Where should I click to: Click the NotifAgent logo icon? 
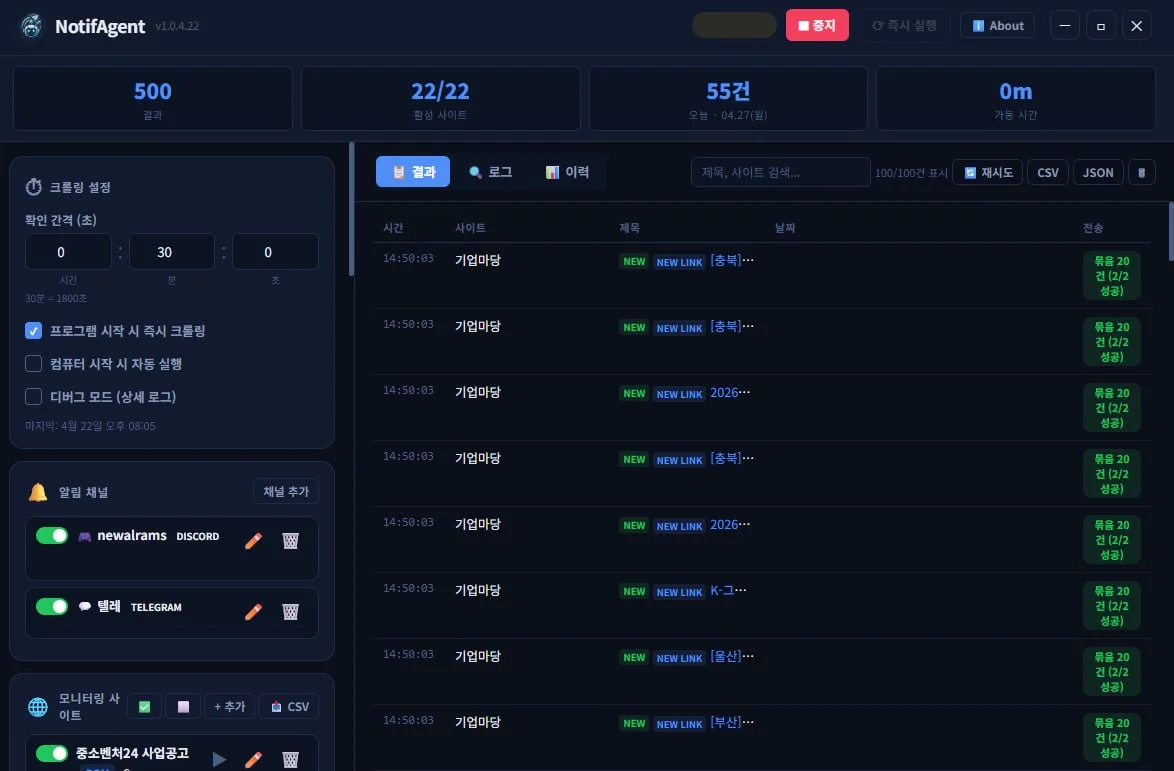pos(31,25)
